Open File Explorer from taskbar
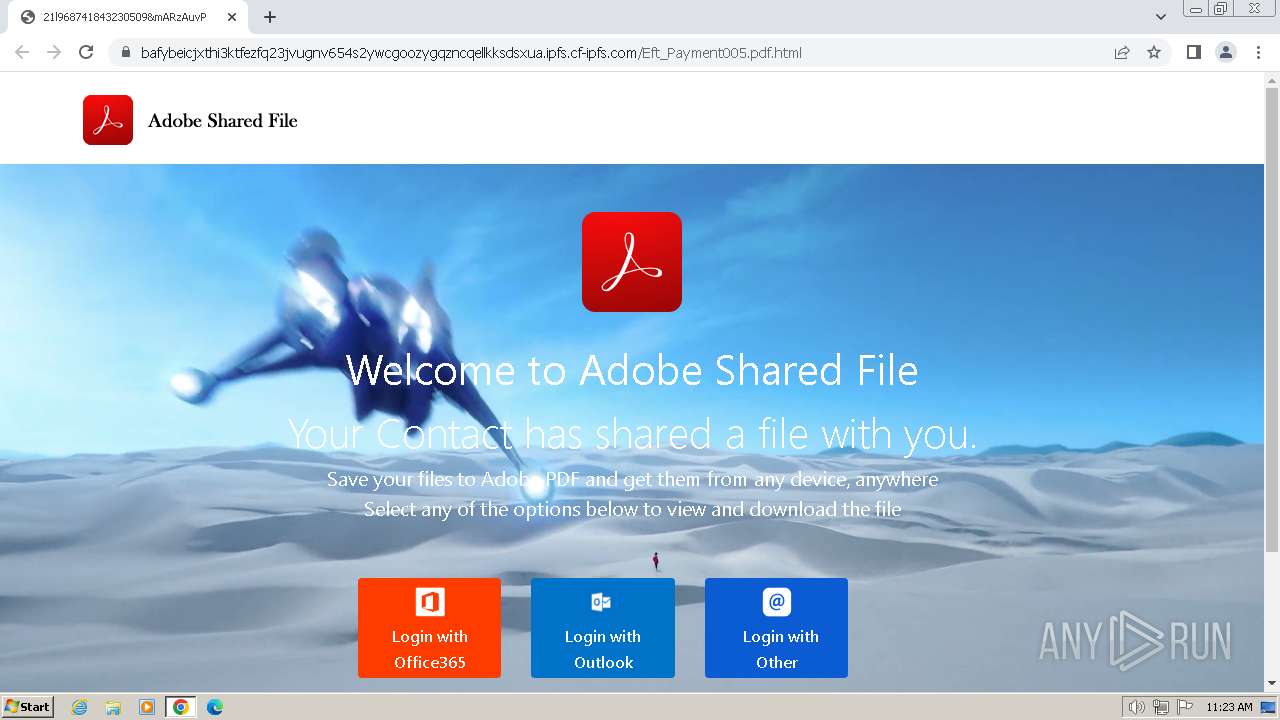This screenshot has height=720, width=1280. coord(113,707)
